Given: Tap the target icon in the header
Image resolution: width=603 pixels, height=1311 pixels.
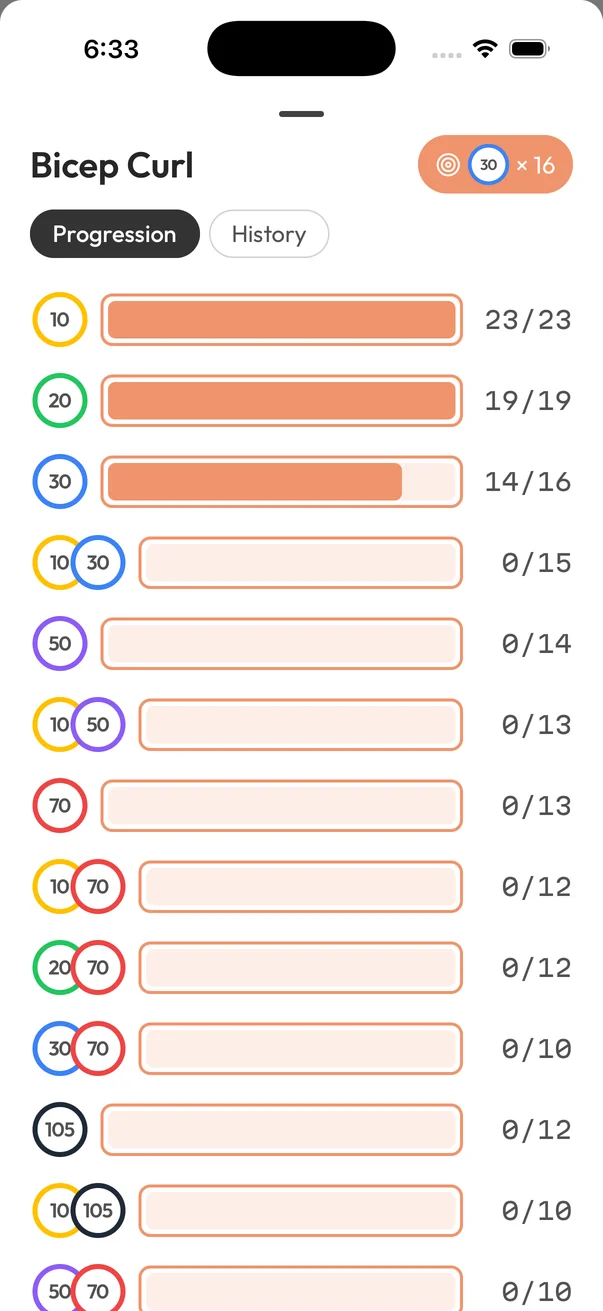Looking at the screenshot, I should [449, 164].
